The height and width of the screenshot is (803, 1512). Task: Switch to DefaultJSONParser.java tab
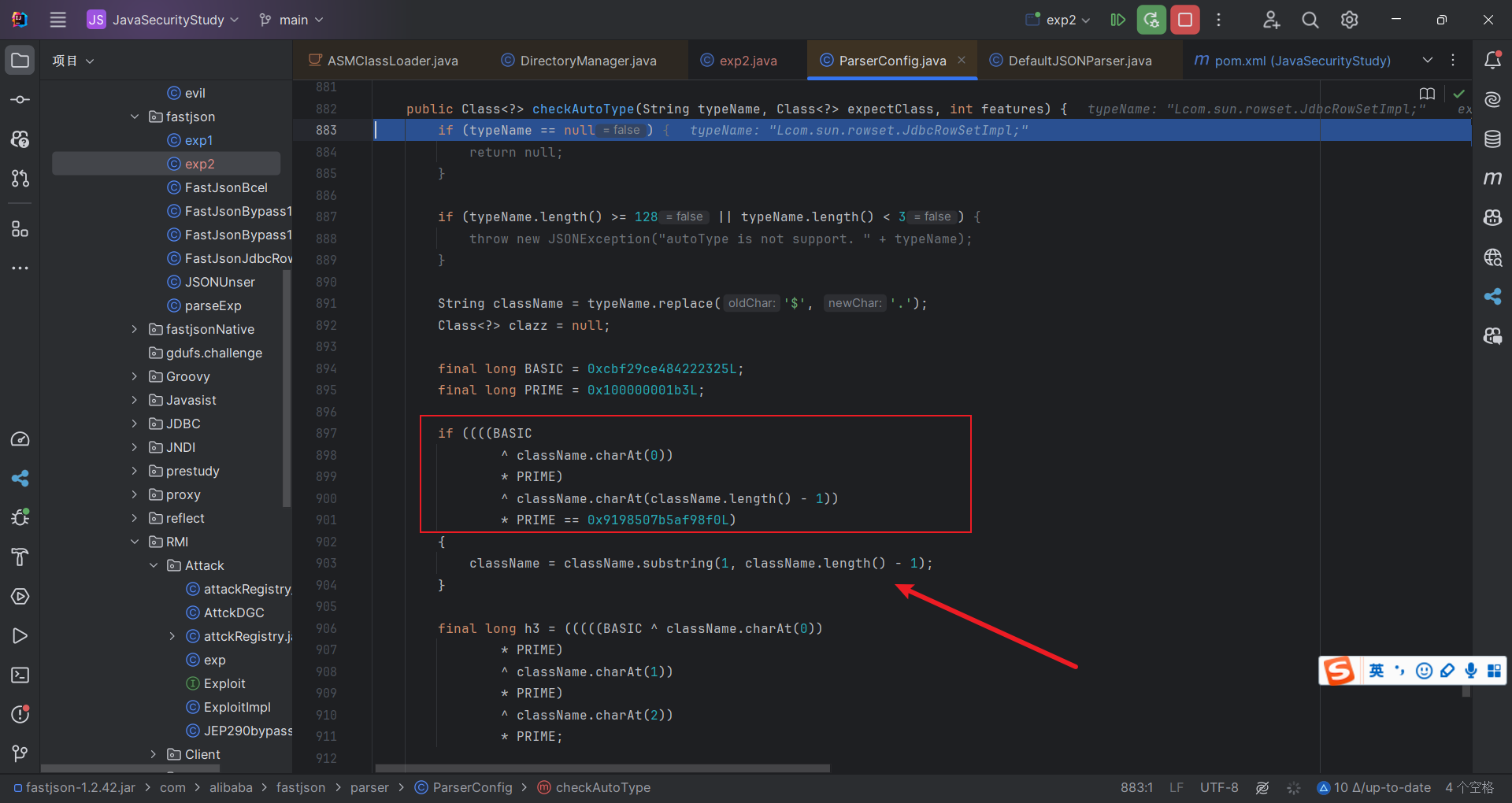click(1070, 61)
